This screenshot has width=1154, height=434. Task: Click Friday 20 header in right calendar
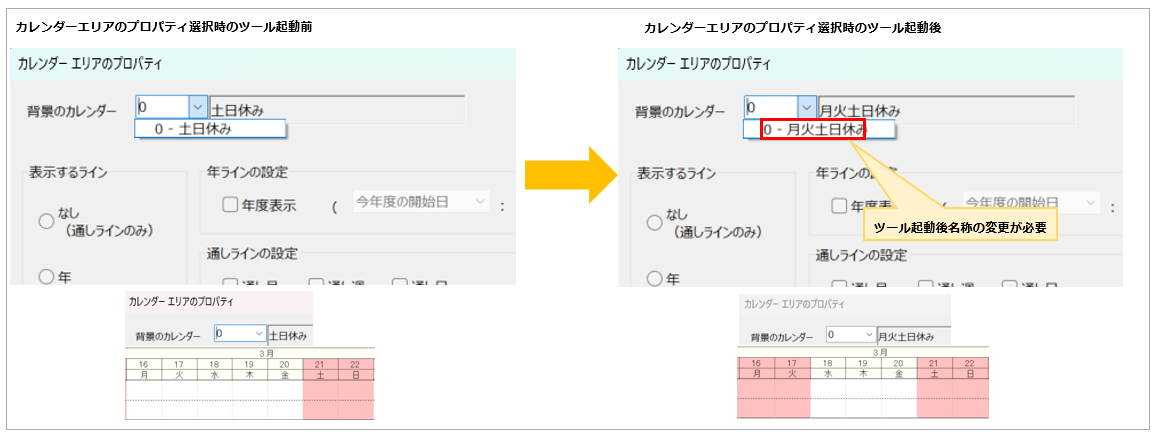(x=898, y=368)
